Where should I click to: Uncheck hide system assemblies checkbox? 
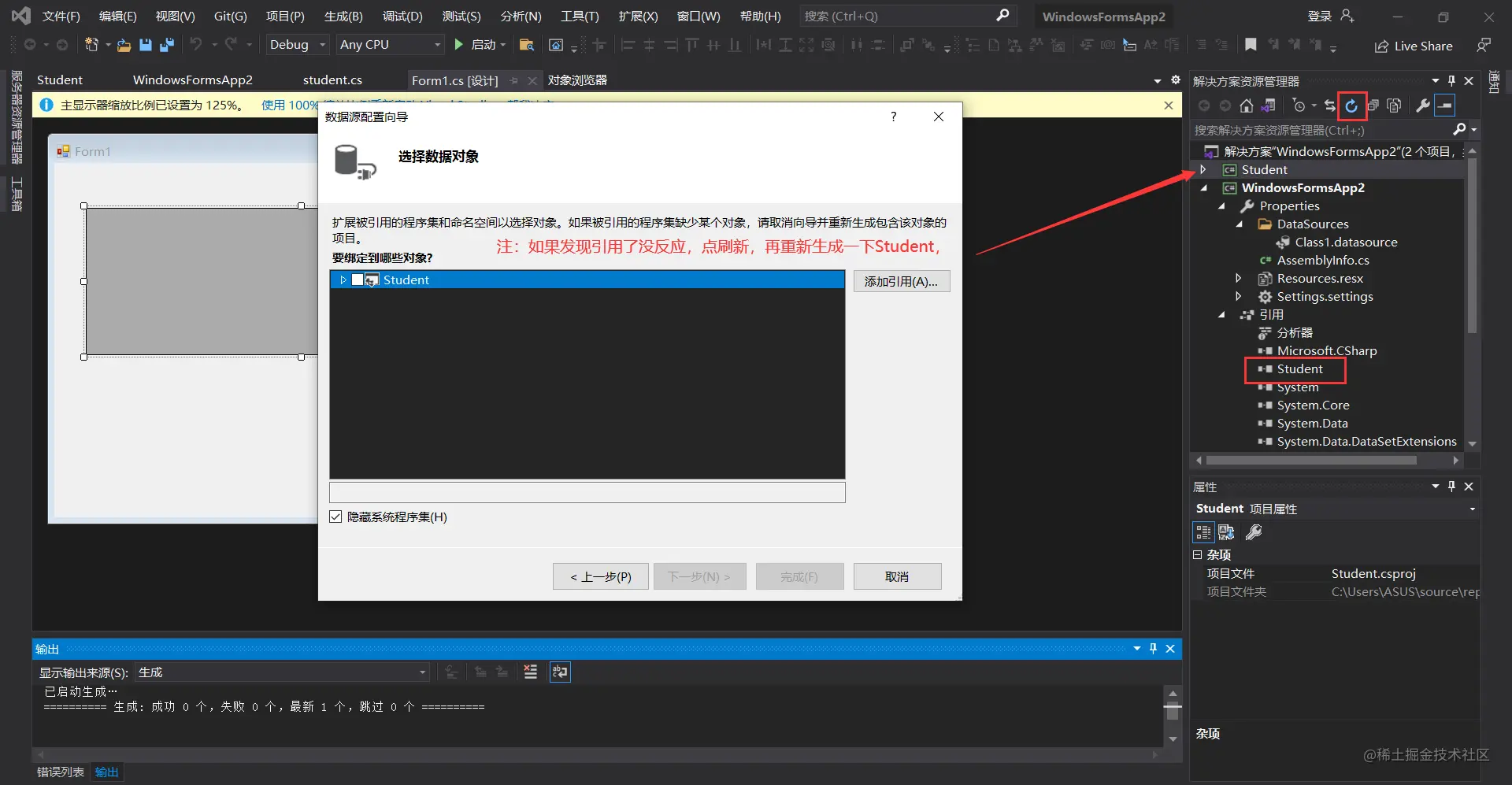pyautogui.click(x=336, y=517)
